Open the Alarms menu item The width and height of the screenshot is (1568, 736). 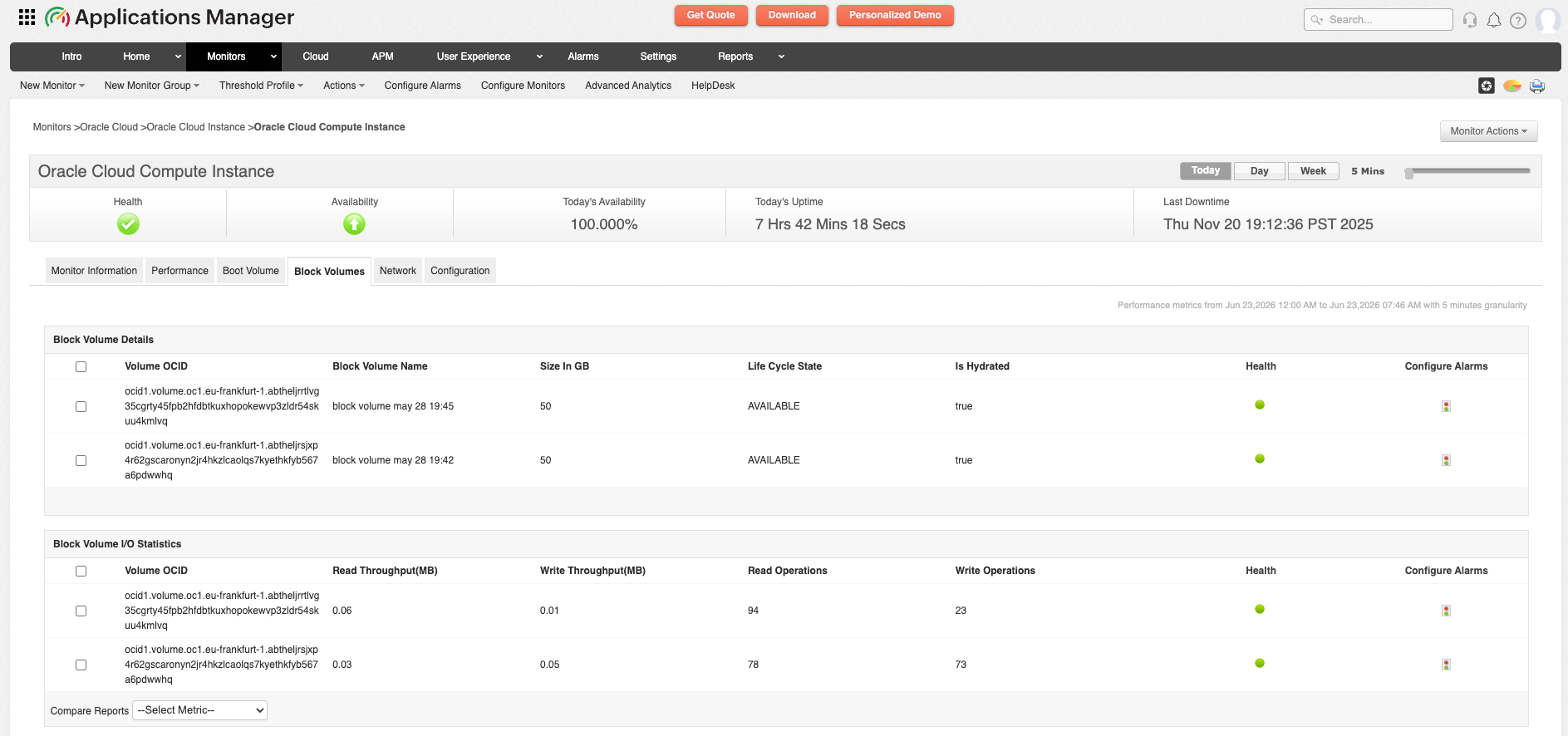(583, 56)
